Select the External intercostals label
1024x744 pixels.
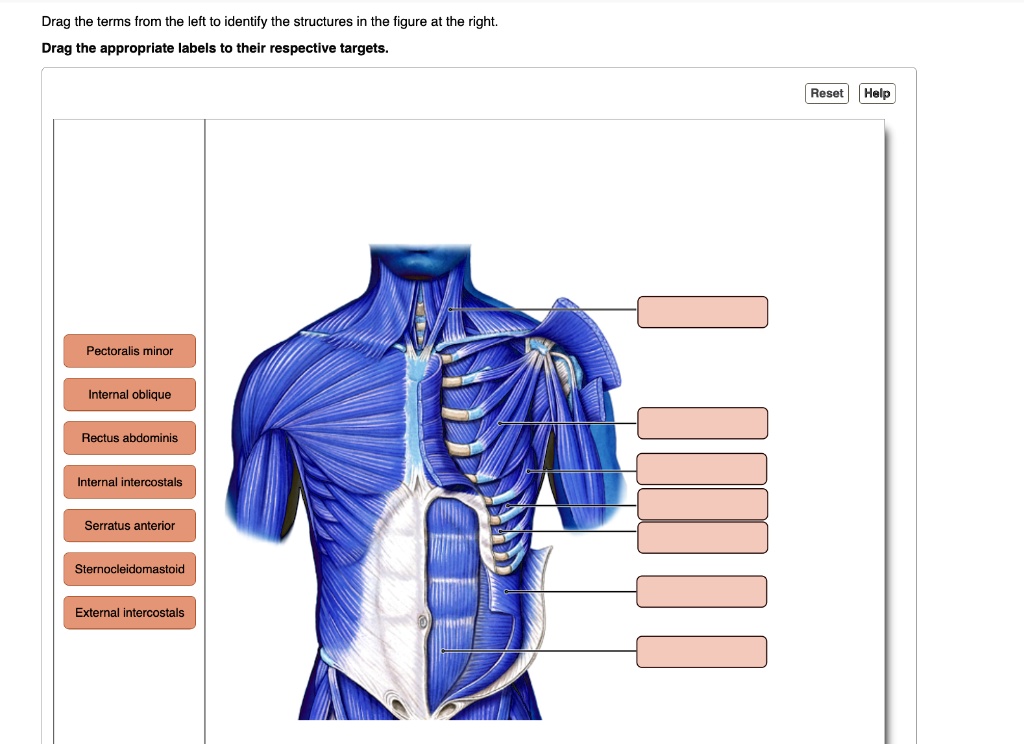(129, 612)
